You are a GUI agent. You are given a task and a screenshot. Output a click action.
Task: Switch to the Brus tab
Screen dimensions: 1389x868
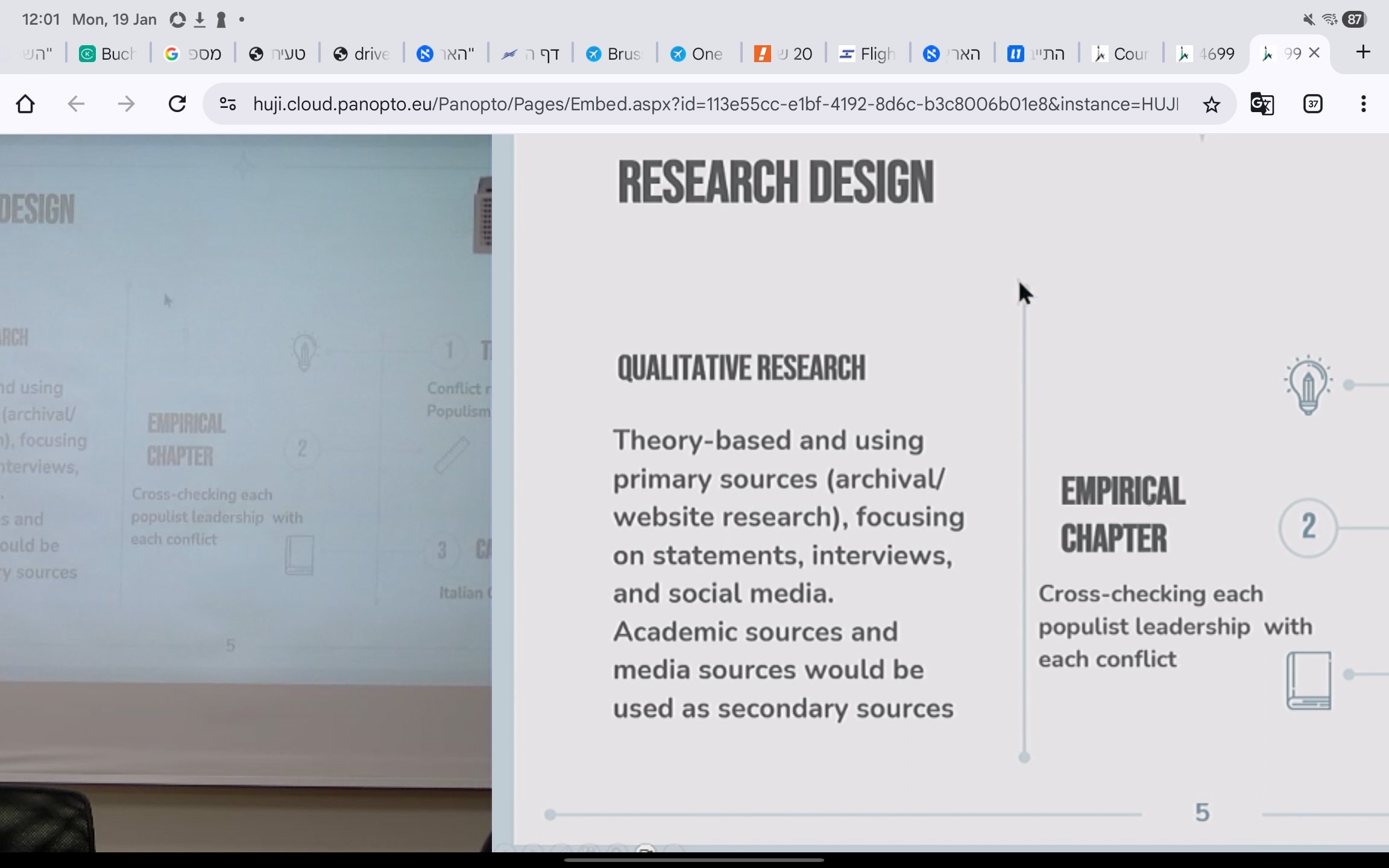(x=615, y=54)
